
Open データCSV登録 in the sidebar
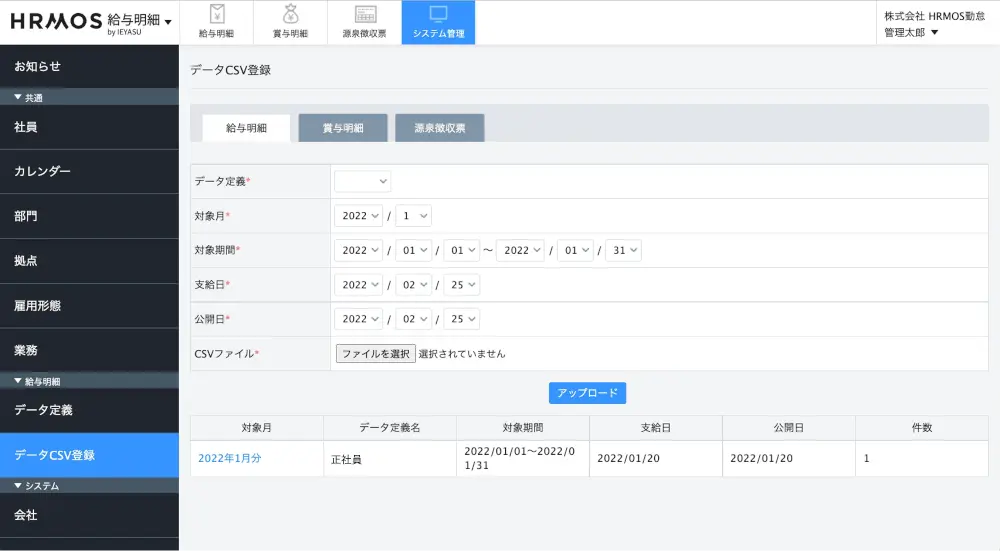[x=89, y=455]
